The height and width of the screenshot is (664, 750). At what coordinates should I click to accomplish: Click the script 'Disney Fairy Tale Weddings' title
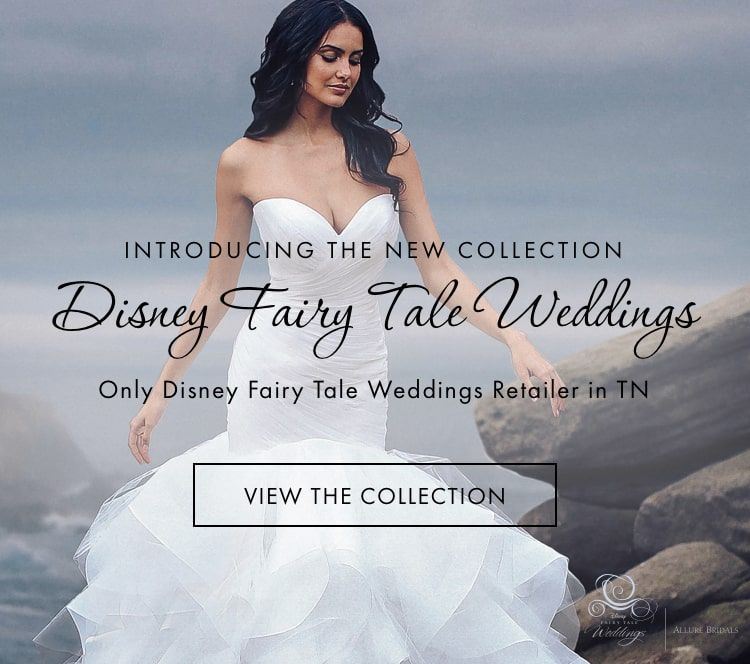pos(375,318)
